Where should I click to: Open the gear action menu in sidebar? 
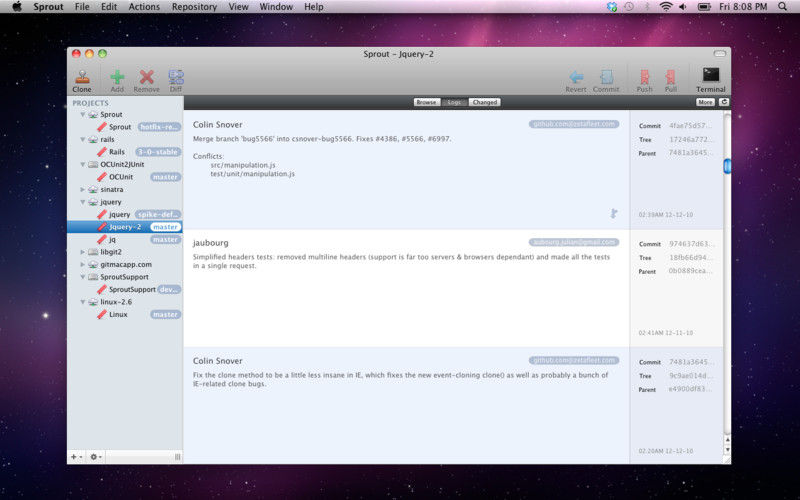tap(96, 457)
